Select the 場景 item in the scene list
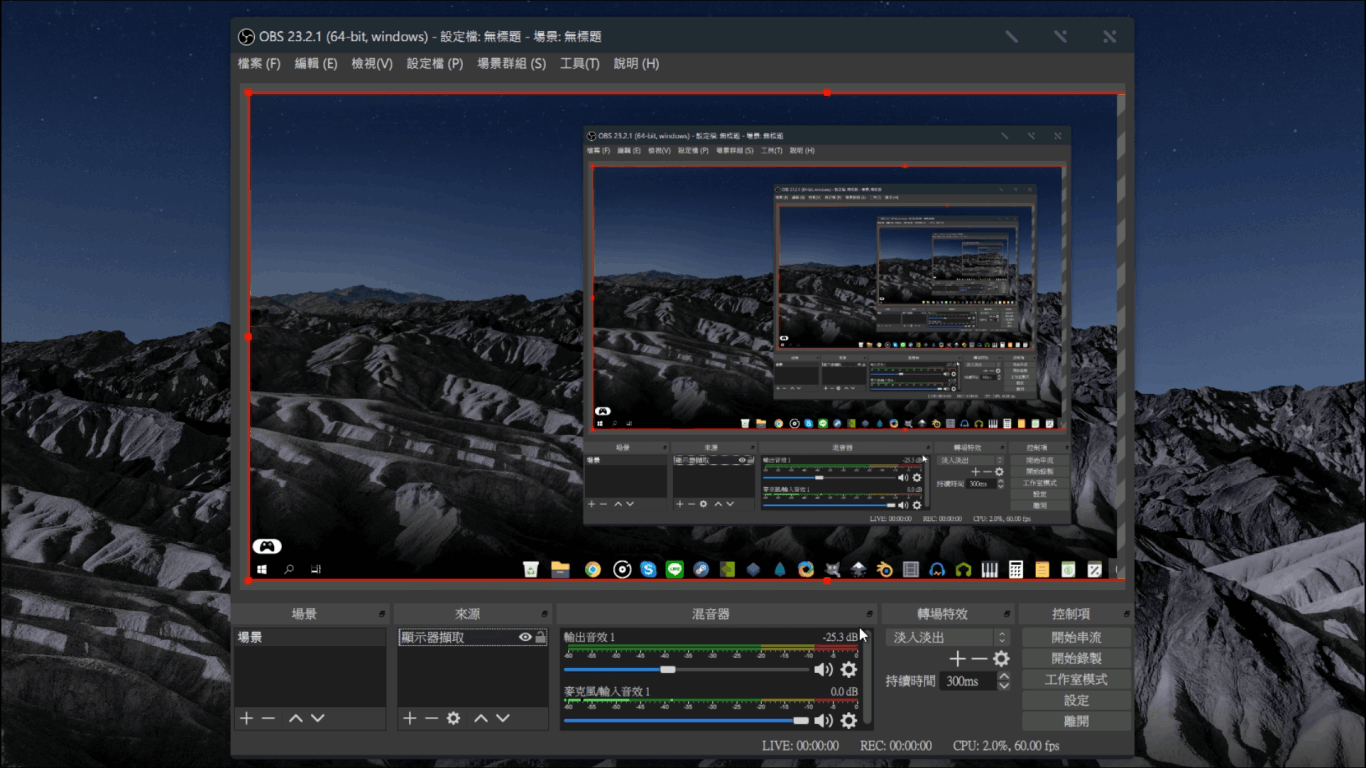This screenshot has height=768, width=1366. pyautogui.click(x=310, y=637)
